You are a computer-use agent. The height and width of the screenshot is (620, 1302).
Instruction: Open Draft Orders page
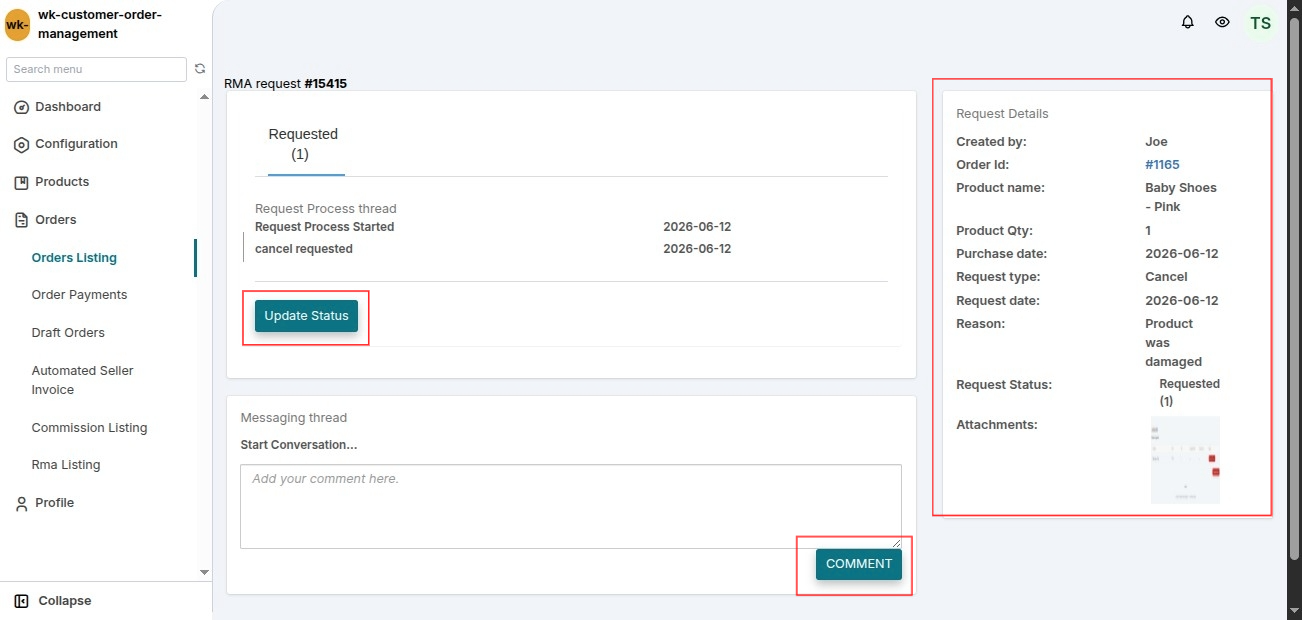click(68, 333)
